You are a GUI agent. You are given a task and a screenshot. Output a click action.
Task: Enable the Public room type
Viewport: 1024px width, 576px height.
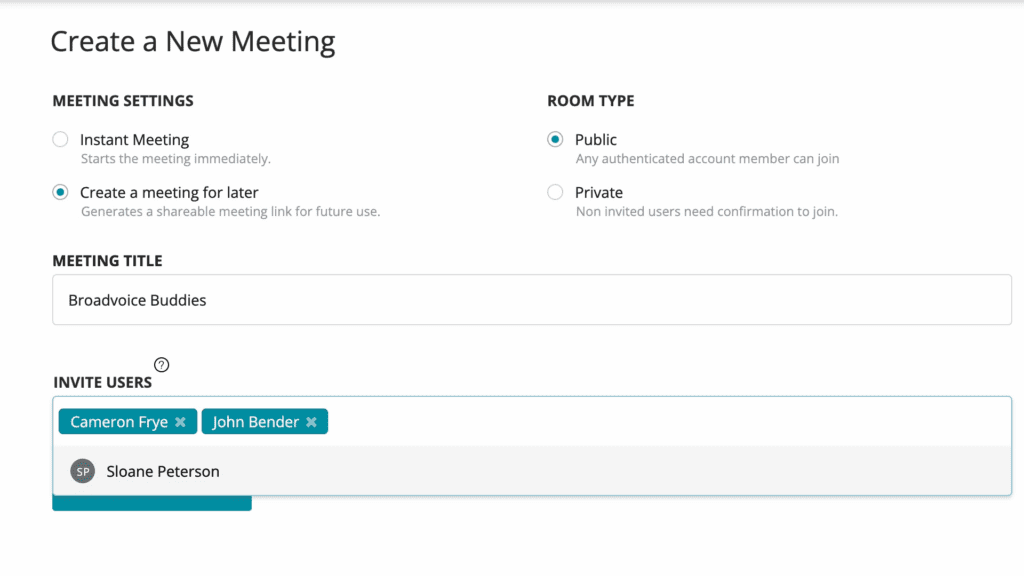(555, 139)
